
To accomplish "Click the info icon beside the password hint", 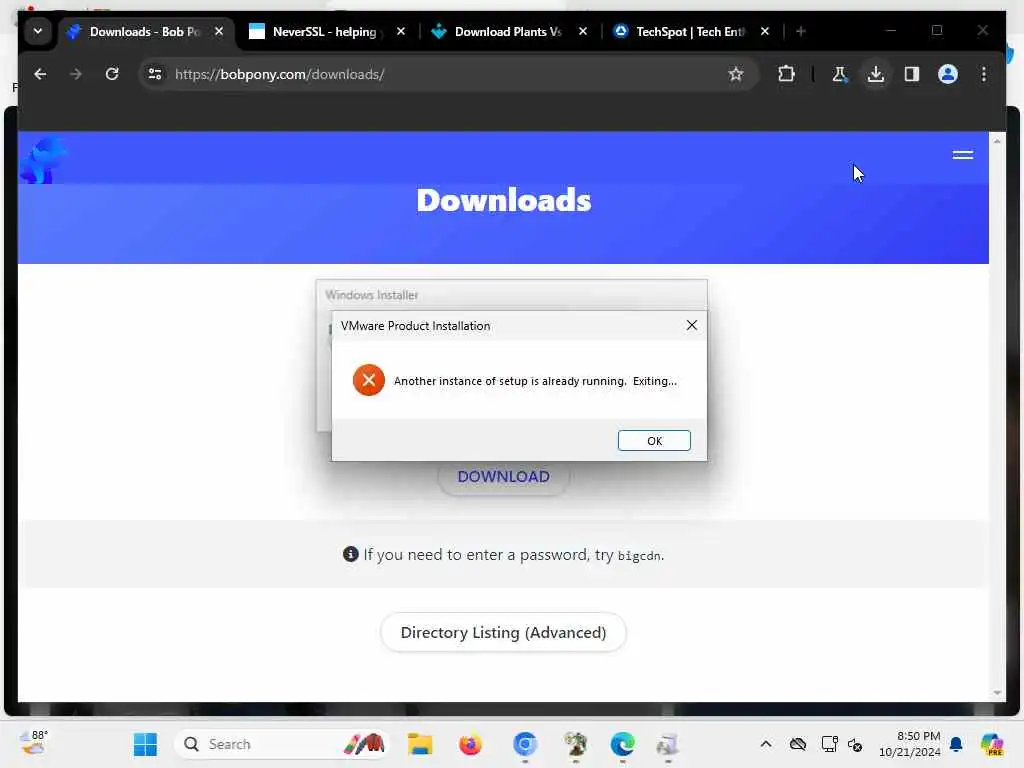I will (351, 554).
